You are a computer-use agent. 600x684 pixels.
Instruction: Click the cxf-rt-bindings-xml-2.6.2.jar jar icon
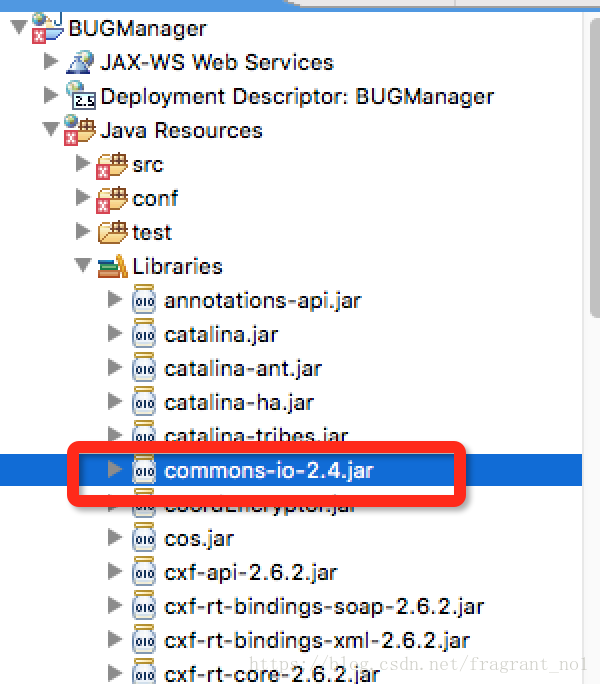[x=144, y=639]
